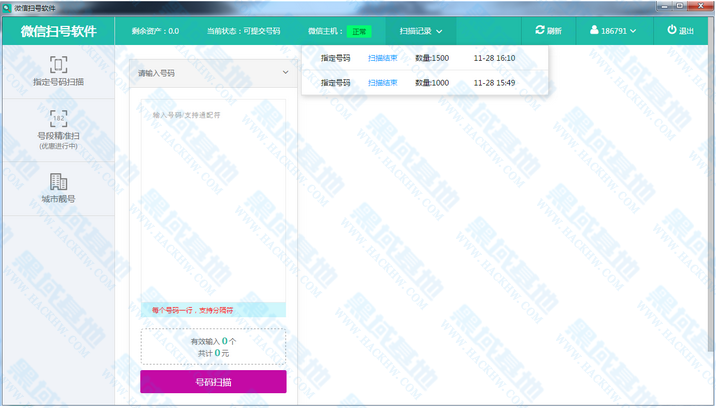Click the refresh icon next to 刷新
The height and width of the screenshot is (408, 716).
click(x=541, y=31)
